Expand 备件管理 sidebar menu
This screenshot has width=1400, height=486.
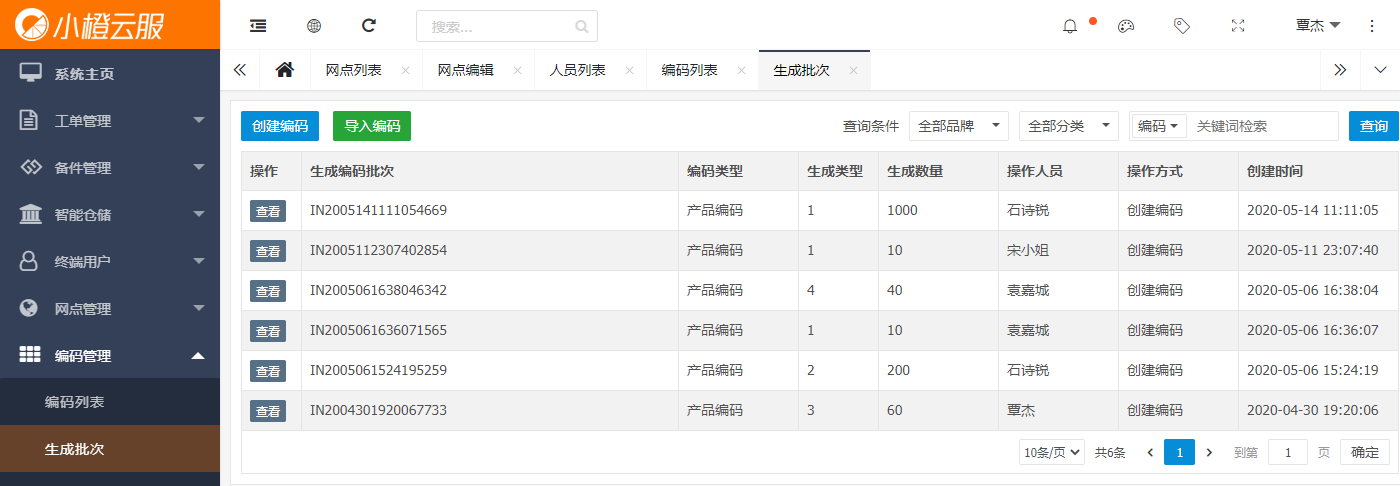click(110, 168)
